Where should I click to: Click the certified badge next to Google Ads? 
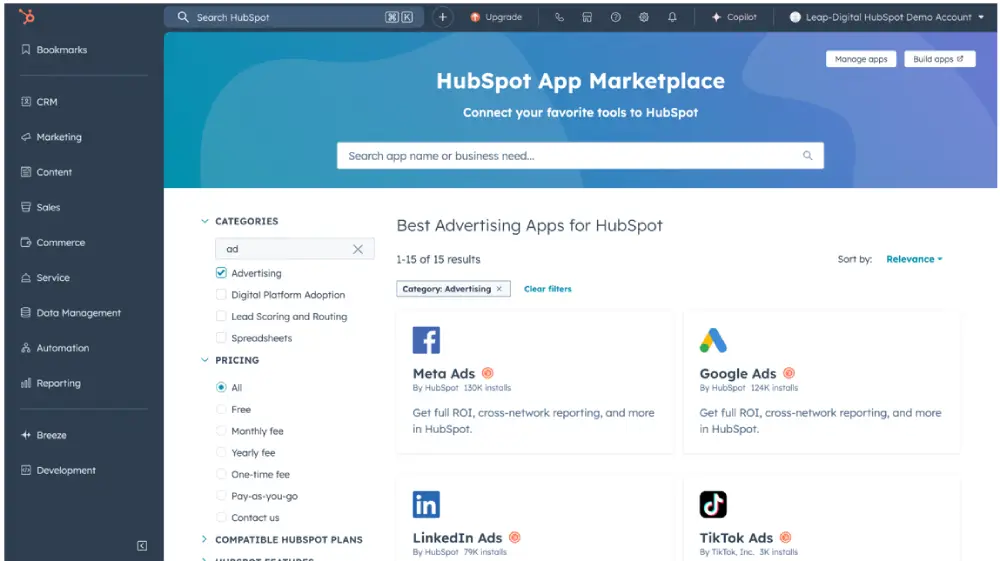(789, 373)
